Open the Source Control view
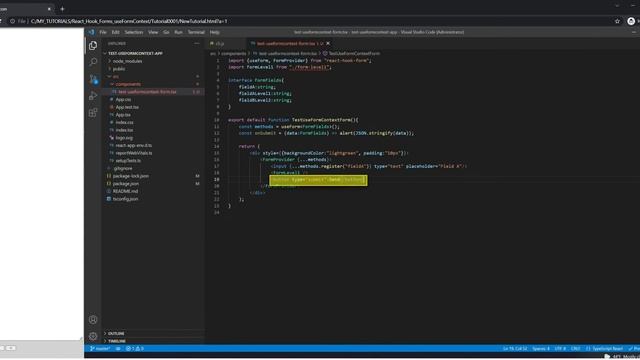This screenshot has height=360, width=640. 93,79
